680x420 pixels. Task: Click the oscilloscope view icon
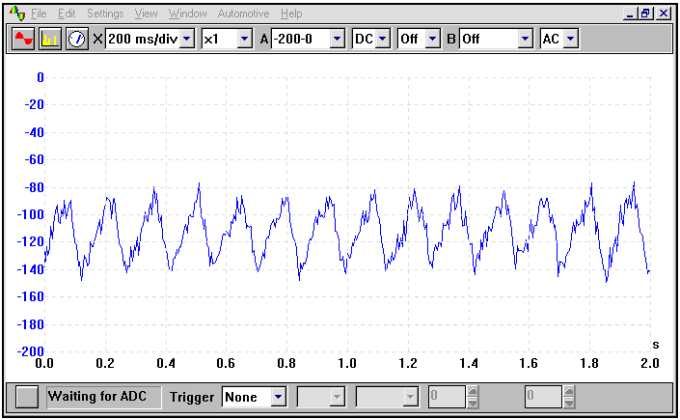(x=23, y=39)
